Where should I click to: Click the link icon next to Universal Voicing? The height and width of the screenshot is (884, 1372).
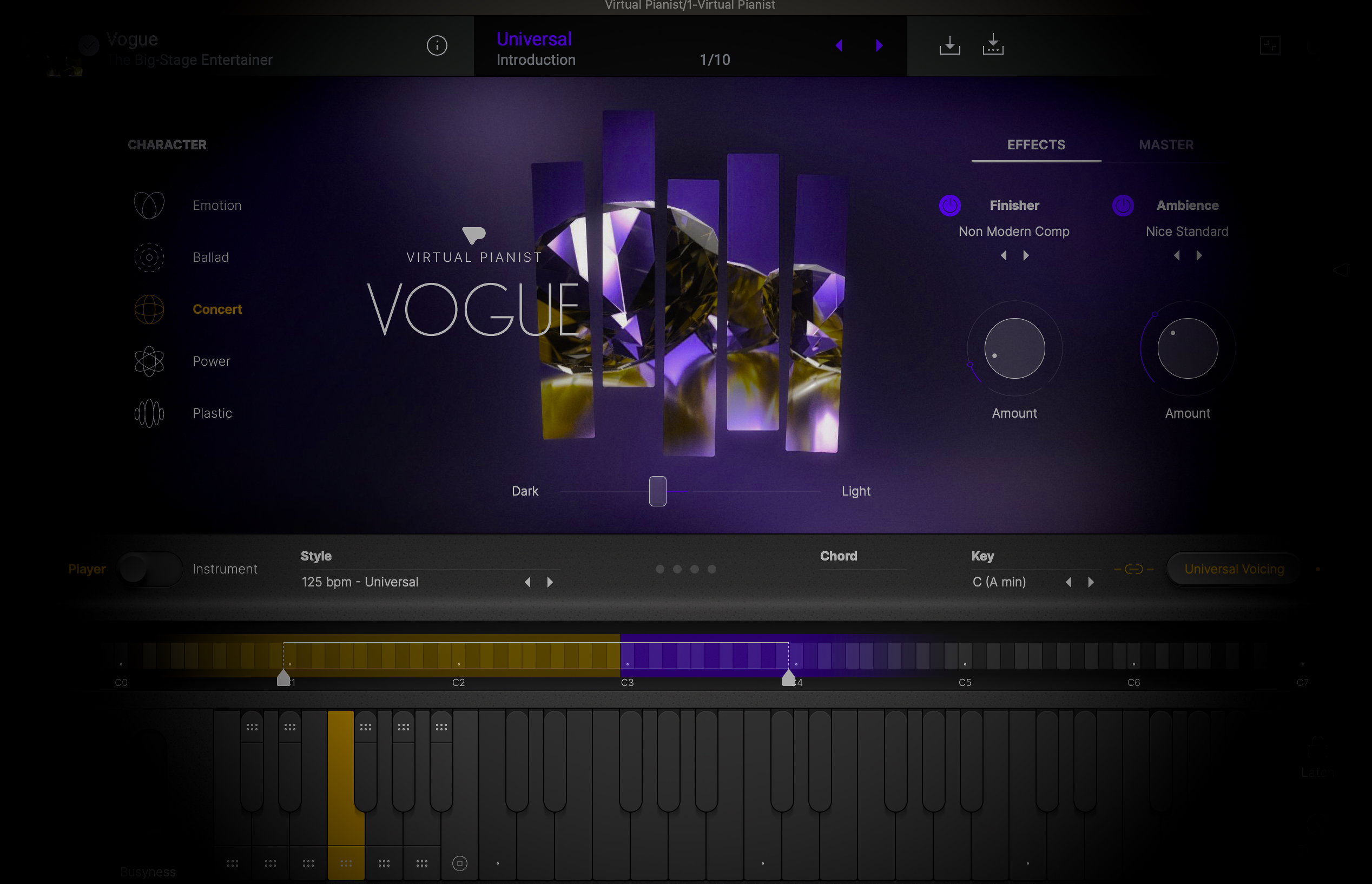pos(1134,569)
